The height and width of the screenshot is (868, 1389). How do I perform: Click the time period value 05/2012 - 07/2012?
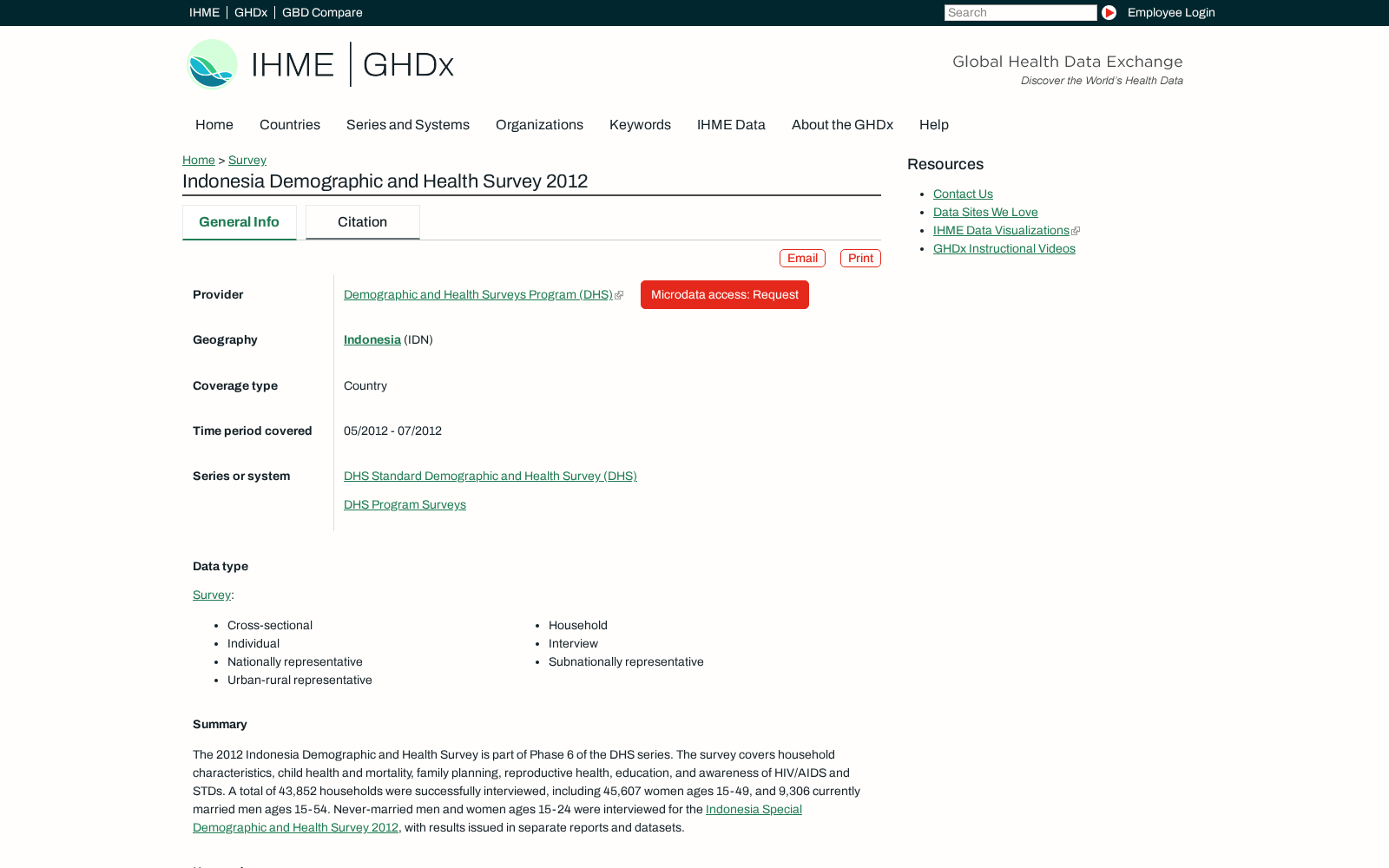point(392,431)
